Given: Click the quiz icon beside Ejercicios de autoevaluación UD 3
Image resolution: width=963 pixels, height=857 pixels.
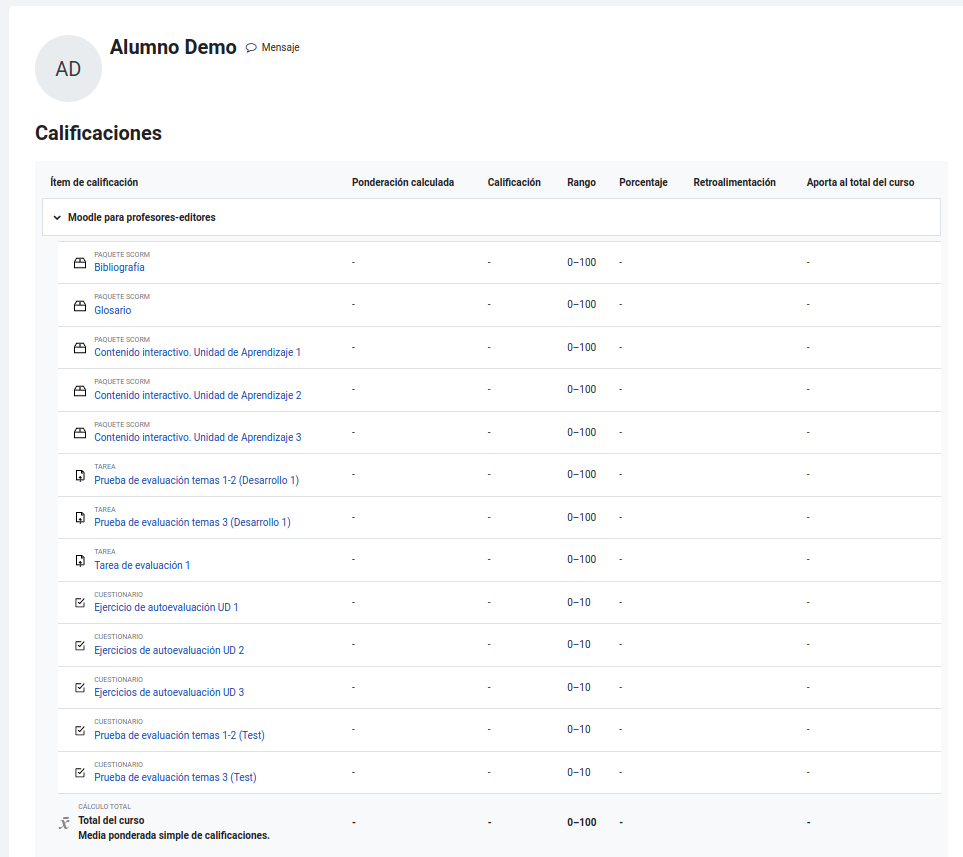Looking at the screenshot, I should [80, 687].
